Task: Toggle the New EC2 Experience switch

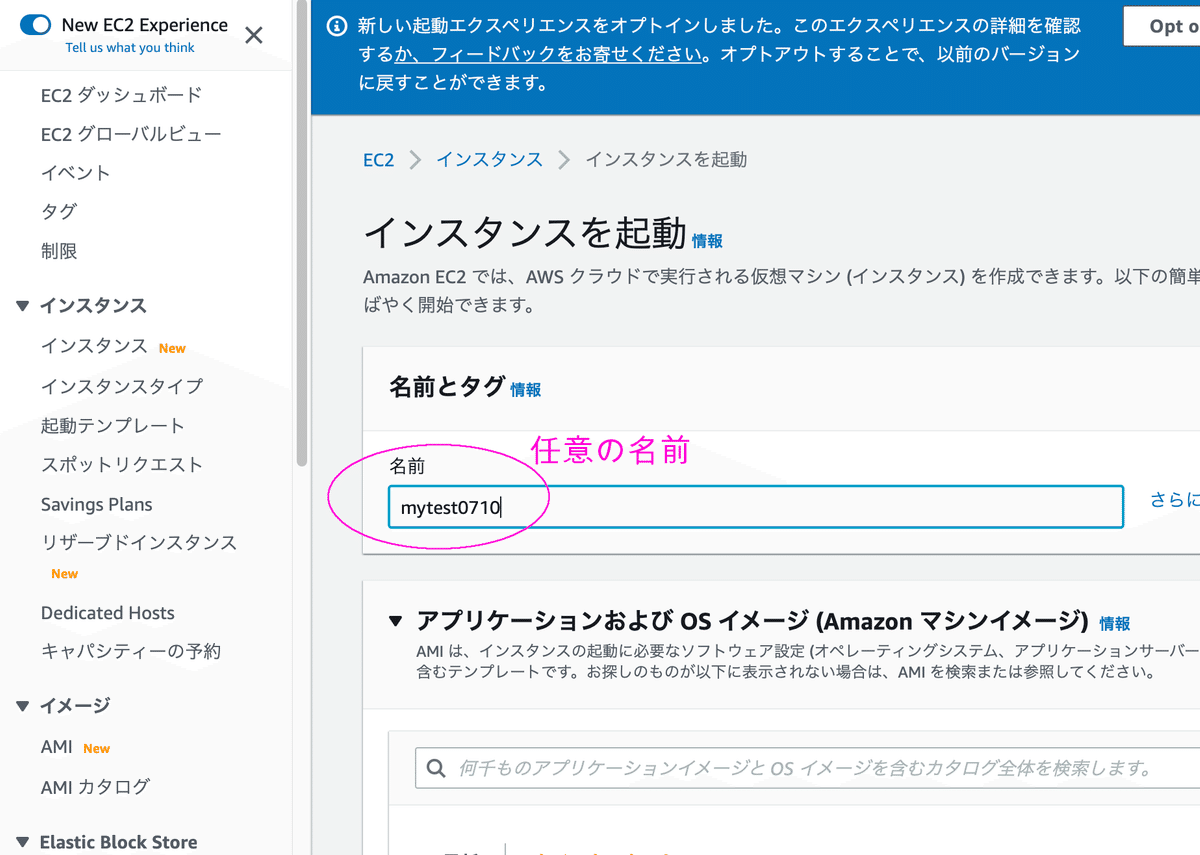Action: 35,25
